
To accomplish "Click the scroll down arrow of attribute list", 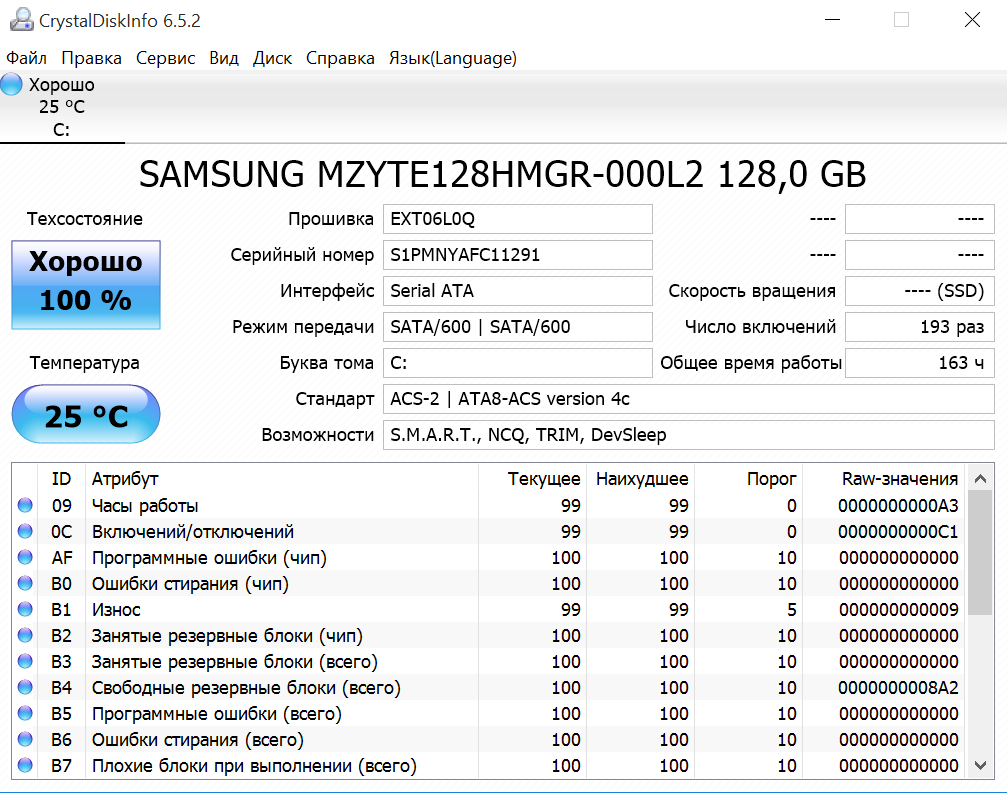I will [x=980, y=765].
